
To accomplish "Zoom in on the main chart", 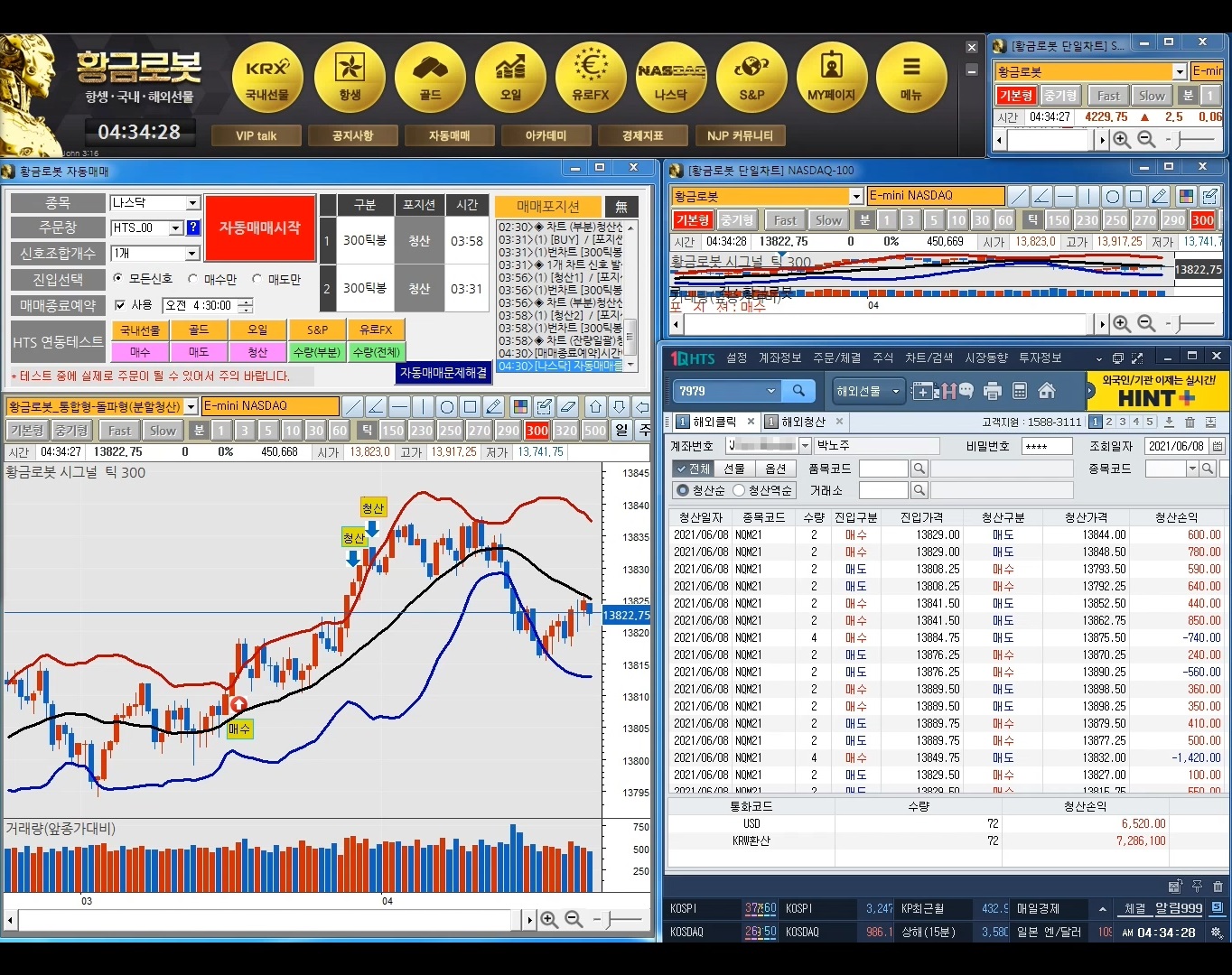I will 548,919.
